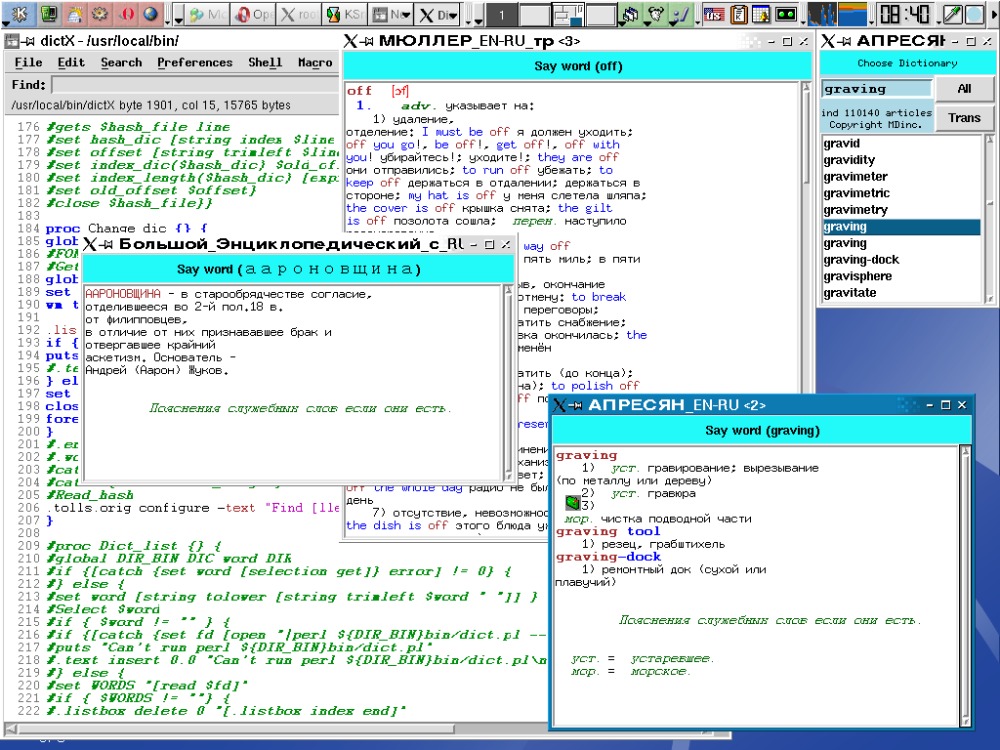The width and height of the screenshot is (1000, 750).
Task: Switch to virtual desktop 1 in pager
Action: tap(501, 14)
